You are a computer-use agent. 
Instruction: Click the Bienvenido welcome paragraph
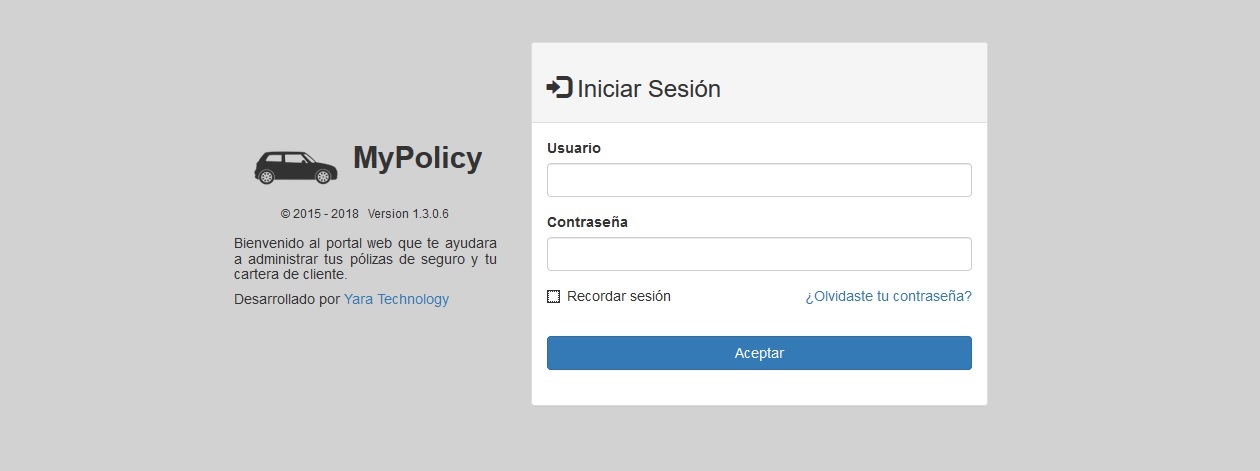click(365, 259)
